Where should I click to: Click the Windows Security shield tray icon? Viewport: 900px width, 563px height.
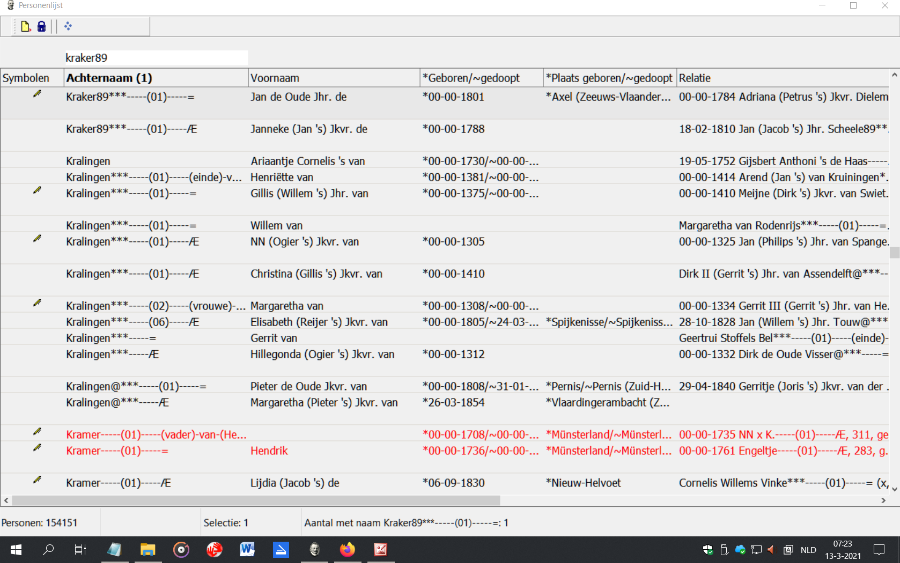point(707,549)
